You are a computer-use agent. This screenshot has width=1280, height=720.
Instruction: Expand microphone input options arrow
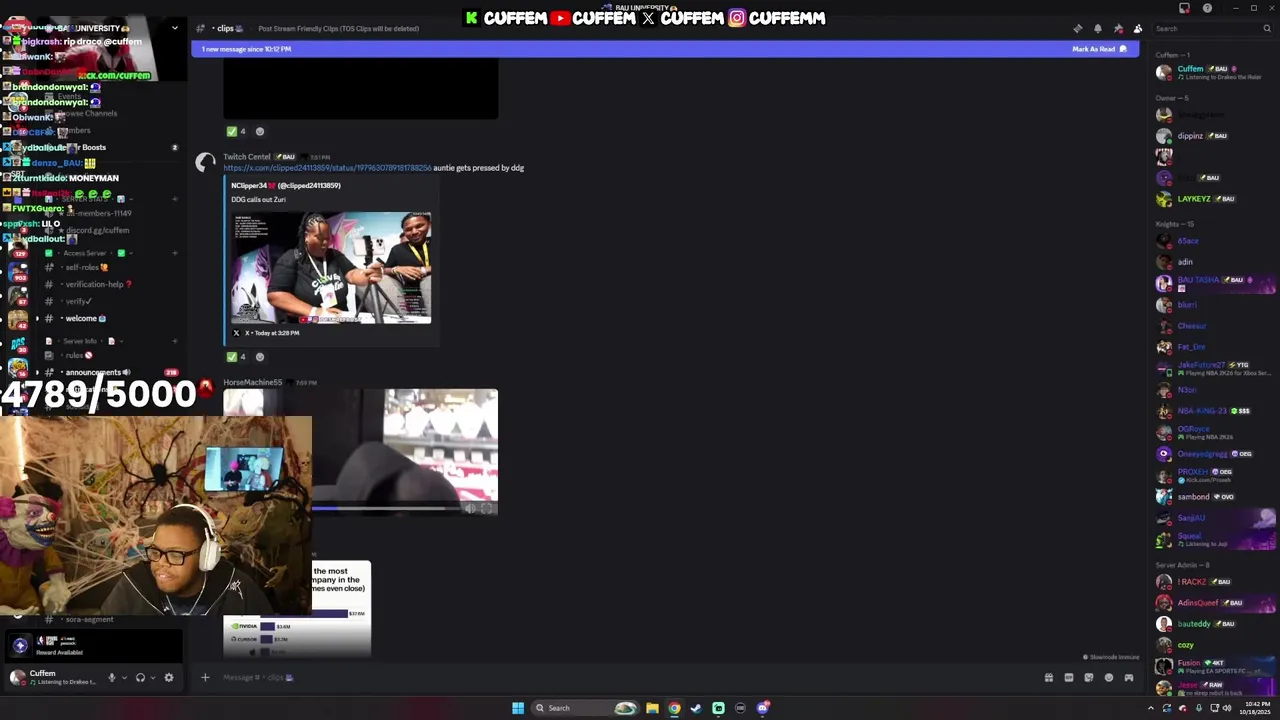(124, 677)
